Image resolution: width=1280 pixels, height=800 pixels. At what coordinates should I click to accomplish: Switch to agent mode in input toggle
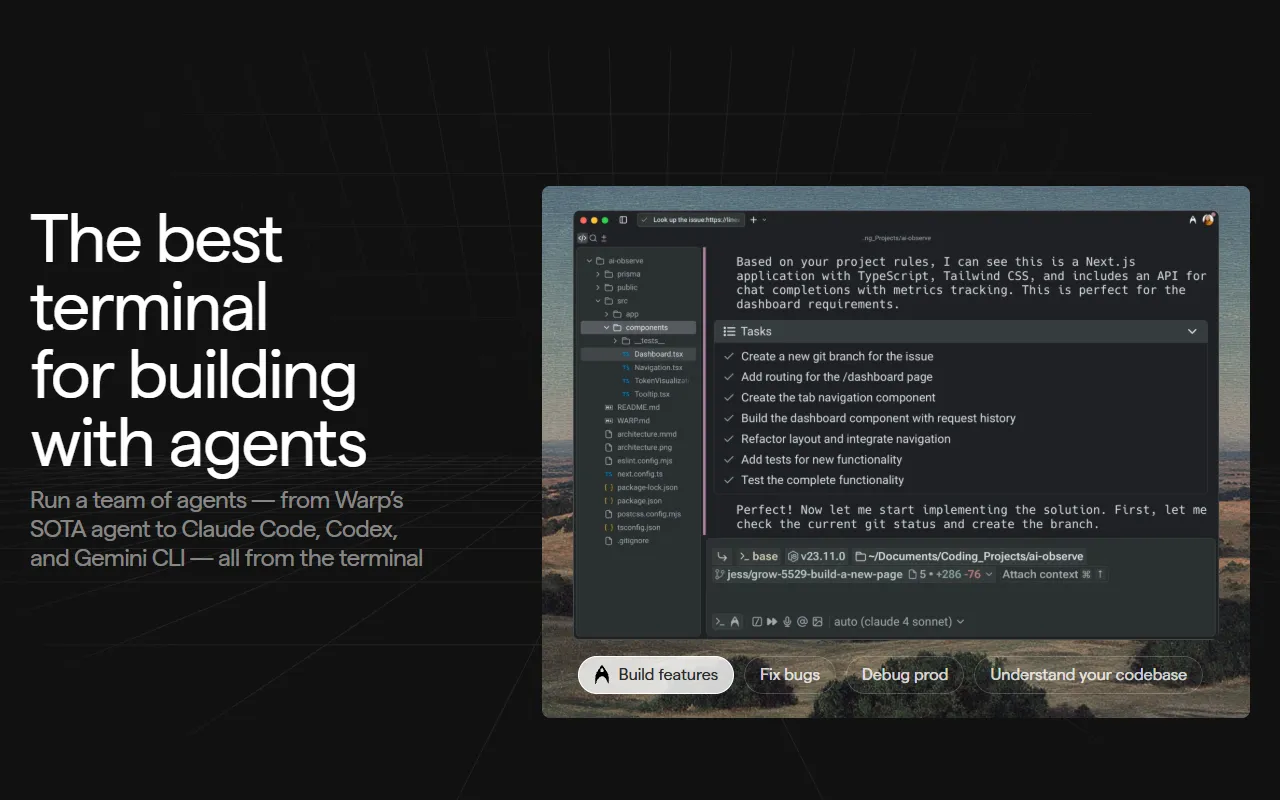coord(735,622)
